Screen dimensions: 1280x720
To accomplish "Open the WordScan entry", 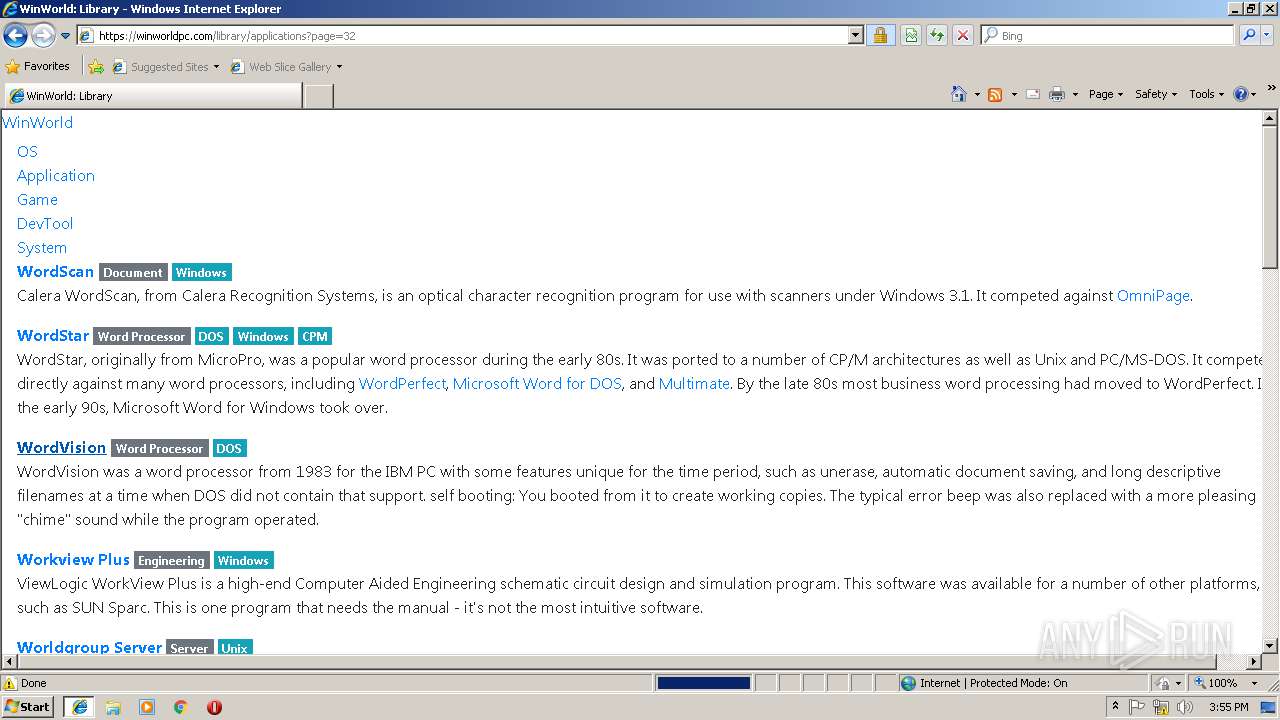I will 55,272.
